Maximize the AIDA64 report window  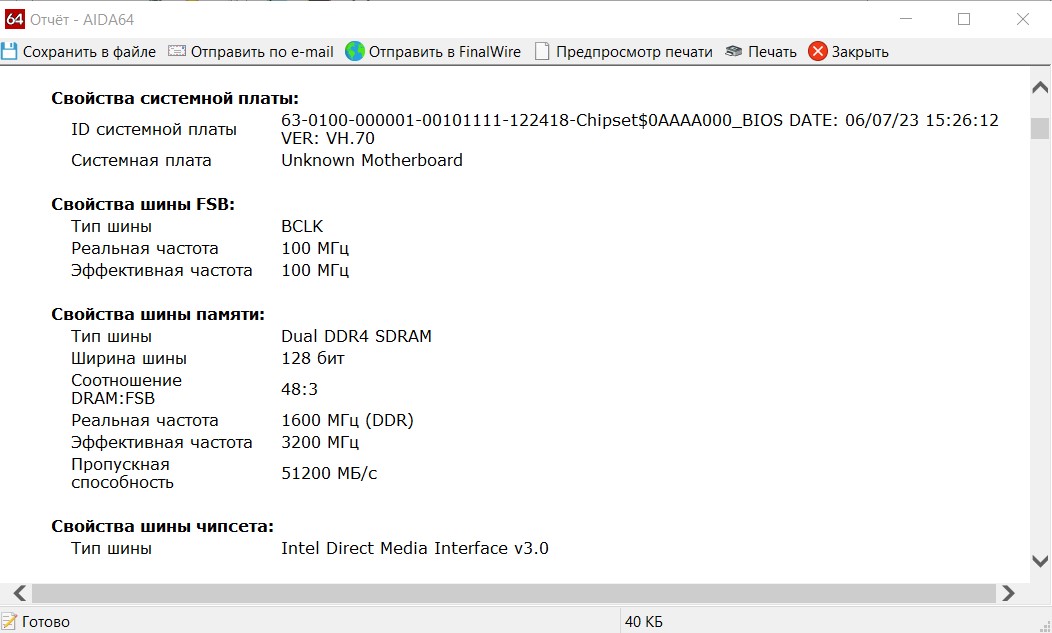(964, 19)
